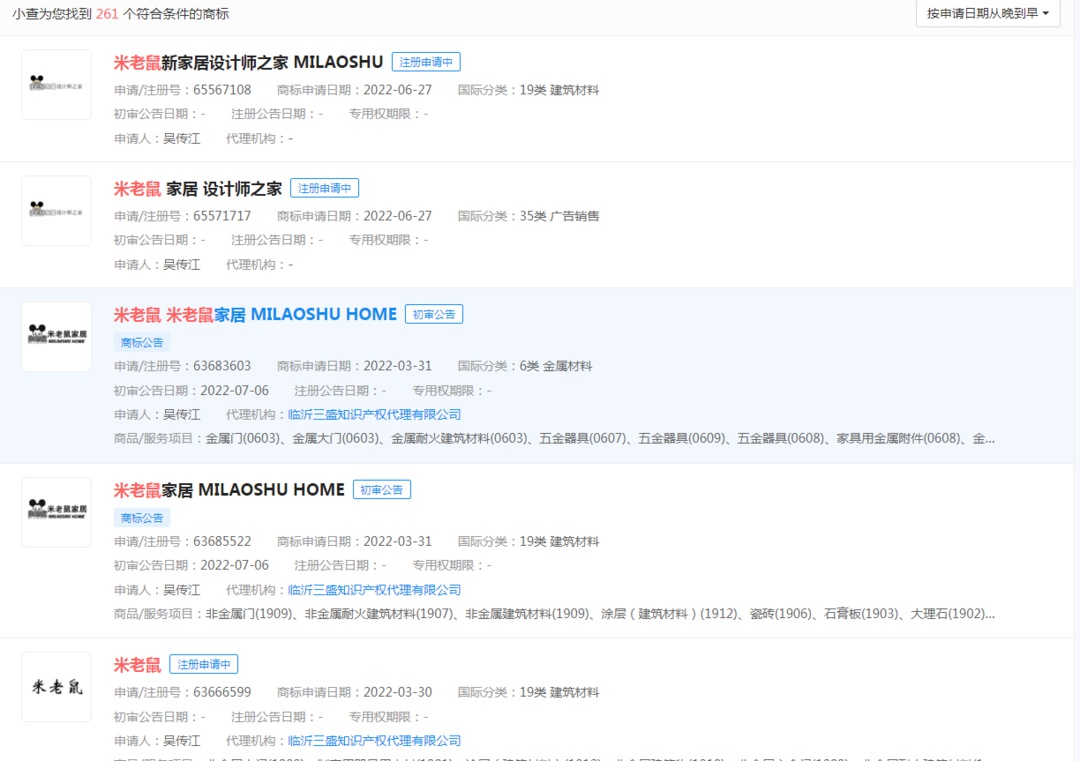Open 米老鼠 米老鼠家居 MILAOSHU HOME title link
The width and height of the screenshot is (1080, 761).
(x=255, y=314)
